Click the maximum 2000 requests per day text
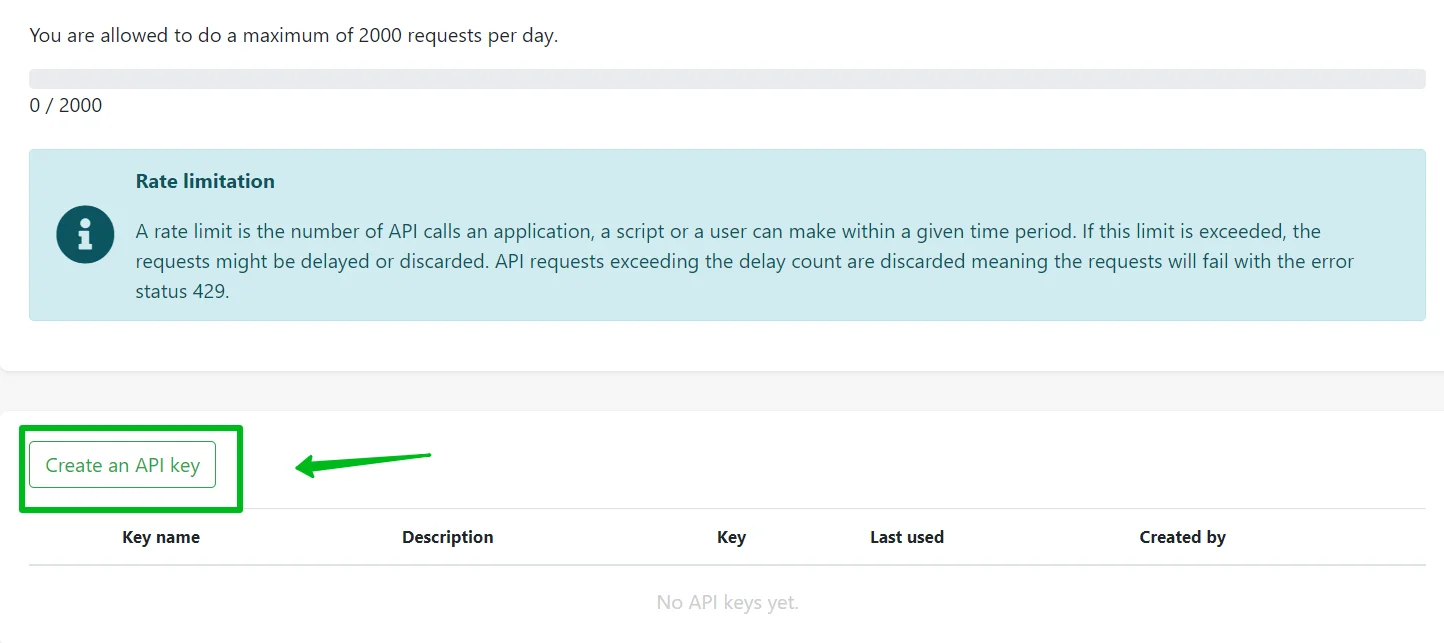Image resolution: width=1444 pixels, height=643 pixels. [294, 36]
